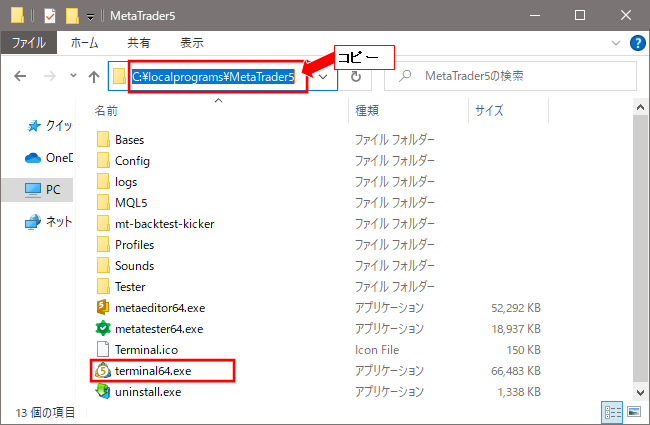Select ネットワーク in the navigation pane
The height and width of the screenshot is (425, 650).
click(x=49, y=221)
